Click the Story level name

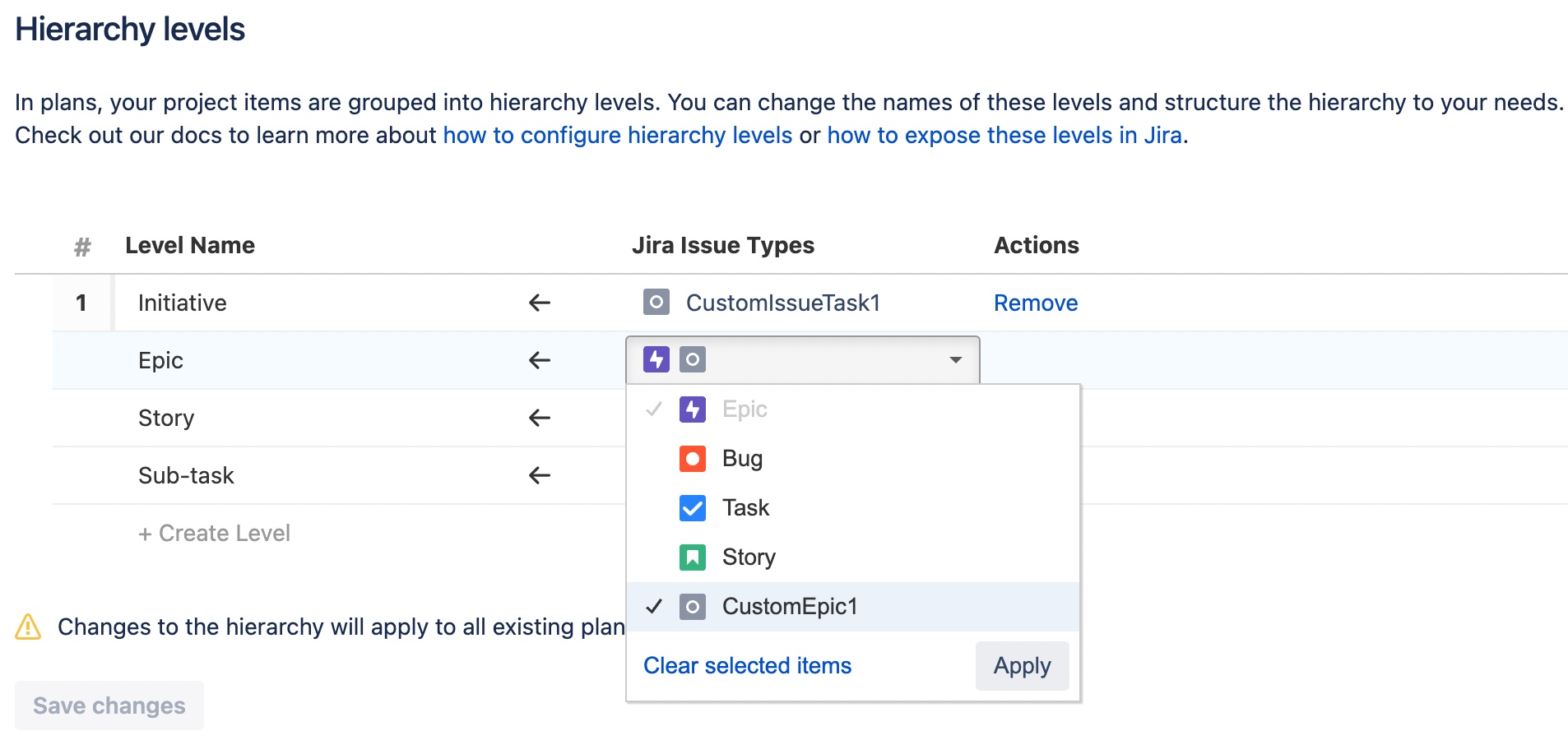[x=166, y=418]
